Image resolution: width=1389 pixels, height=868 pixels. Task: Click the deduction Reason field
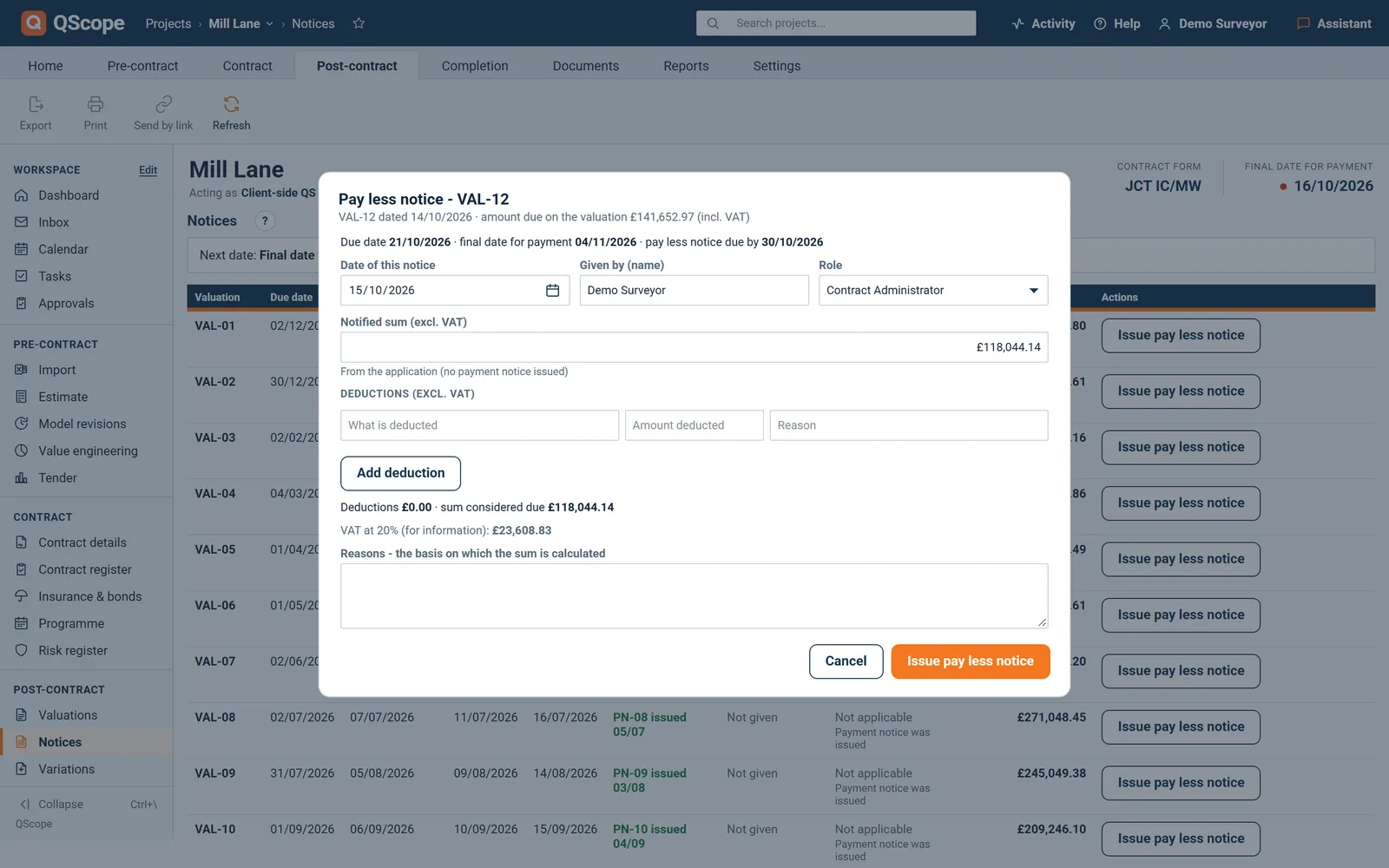point(909,425)
